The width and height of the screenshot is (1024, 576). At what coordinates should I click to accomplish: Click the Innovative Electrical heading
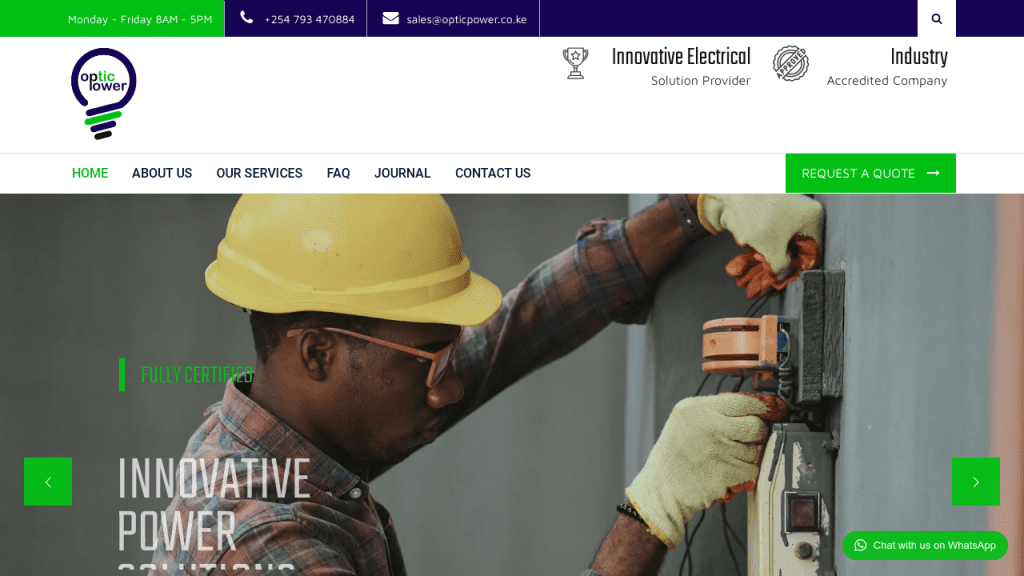click(x=681, y=57)
